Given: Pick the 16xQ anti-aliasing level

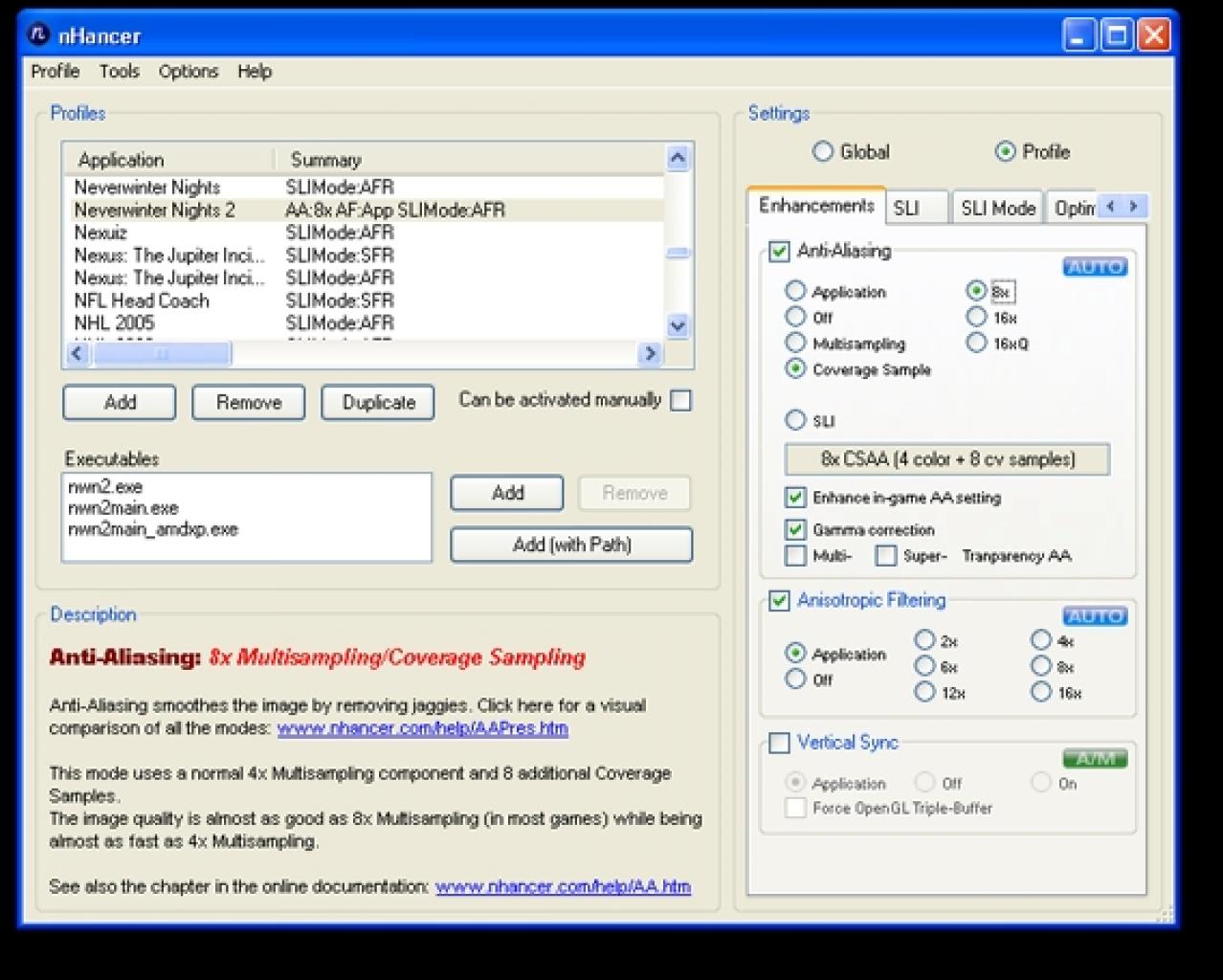Looking at the screenshot, I should (x=976, y=343).
